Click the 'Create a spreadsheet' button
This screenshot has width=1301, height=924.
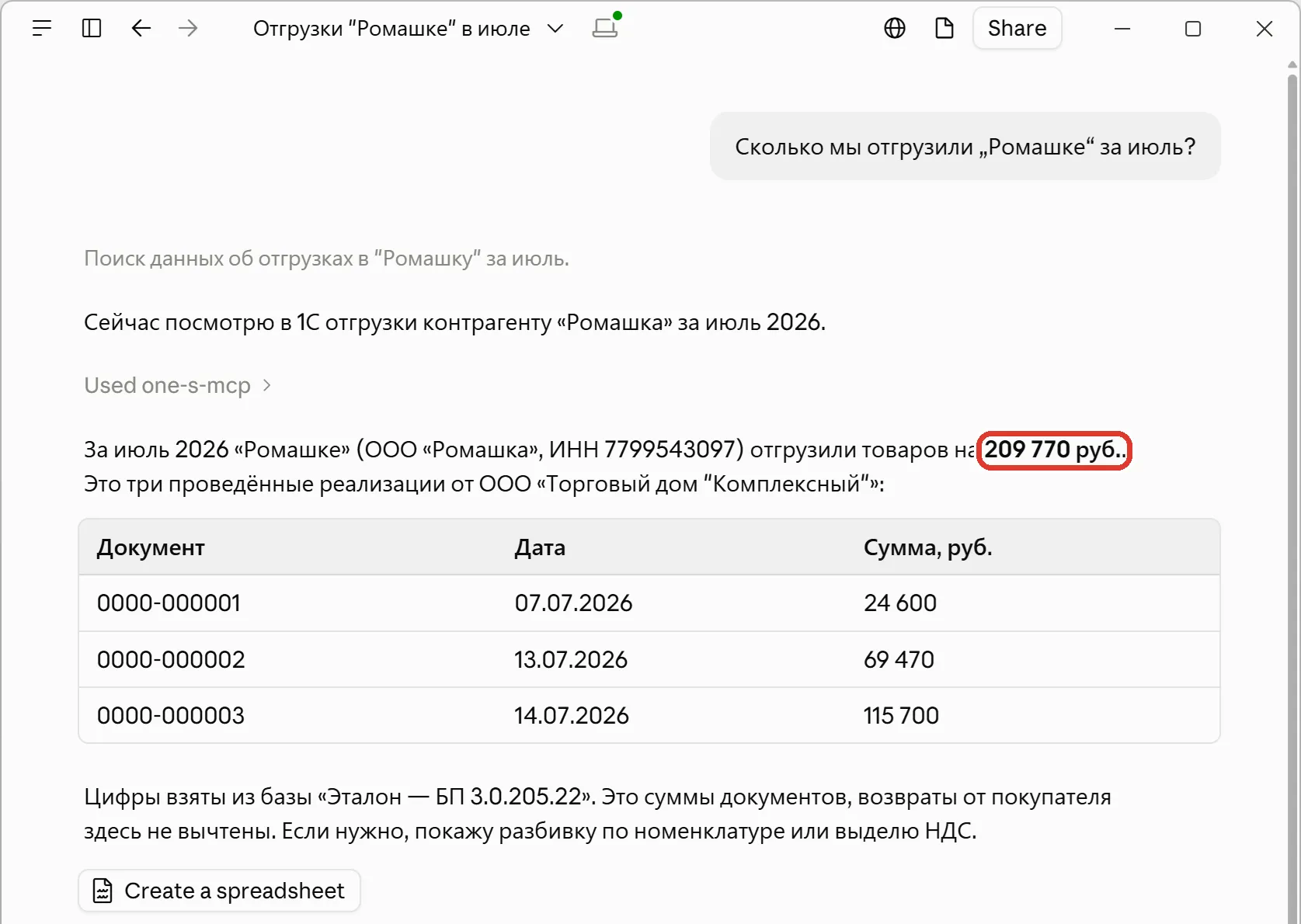click(x=219, y=891)
